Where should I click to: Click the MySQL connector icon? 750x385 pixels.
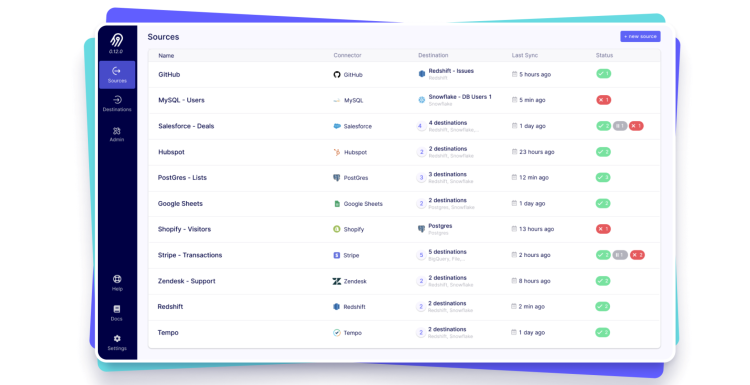(337, 100)
